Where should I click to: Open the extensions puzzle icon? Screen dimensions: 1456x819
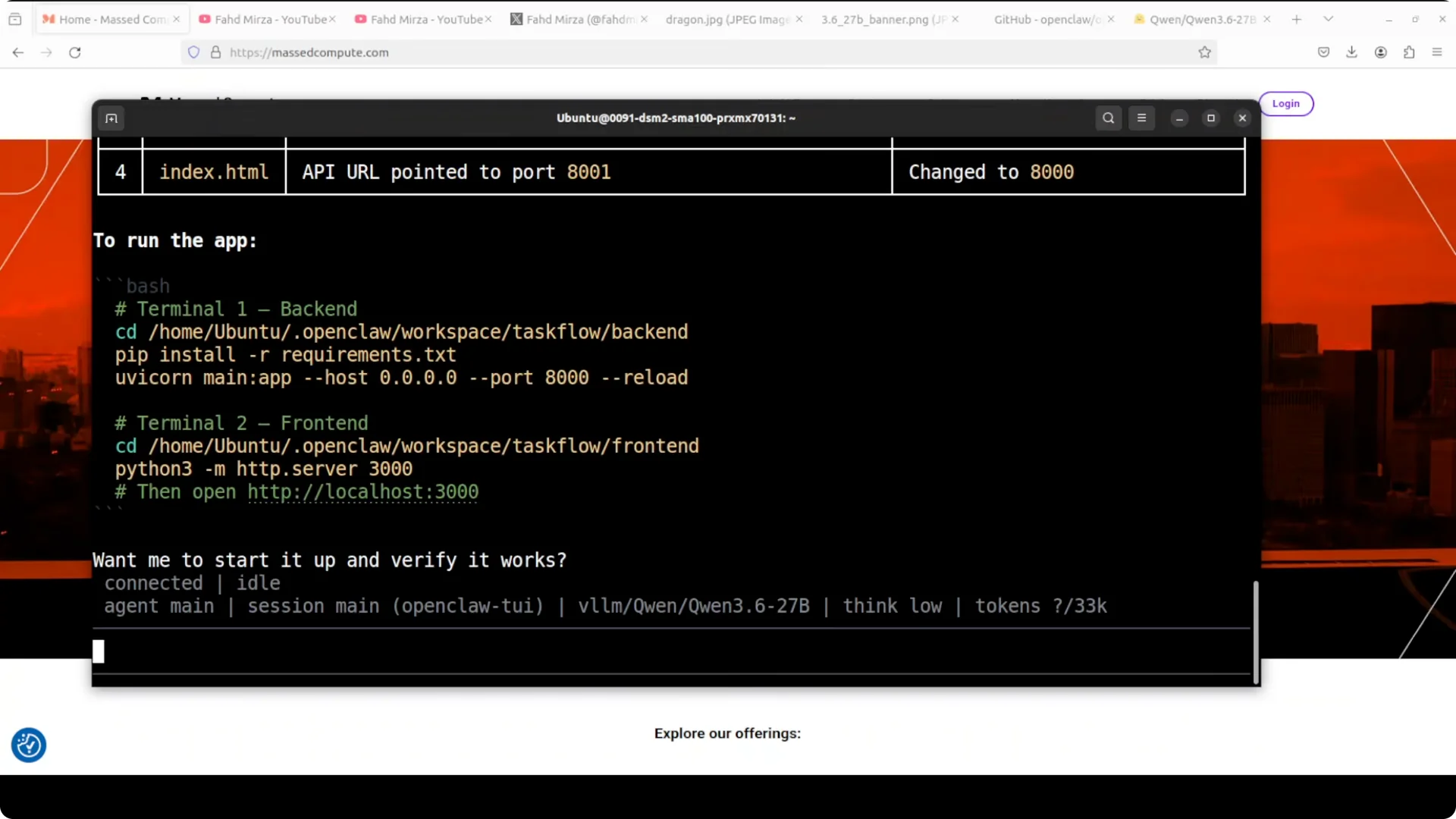pos(1409,52)
